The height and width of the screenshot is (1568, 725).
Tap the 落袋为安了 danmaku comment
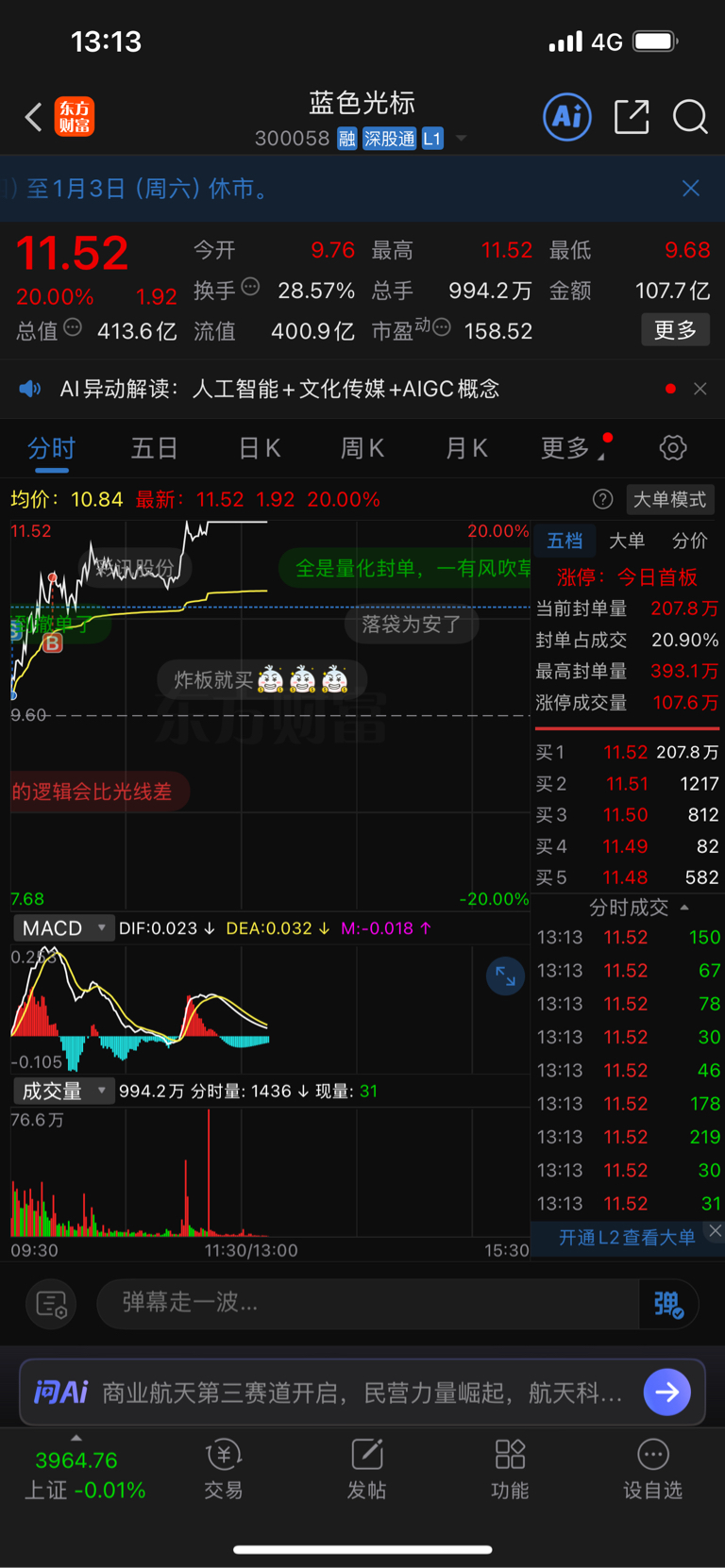point(411,624)
